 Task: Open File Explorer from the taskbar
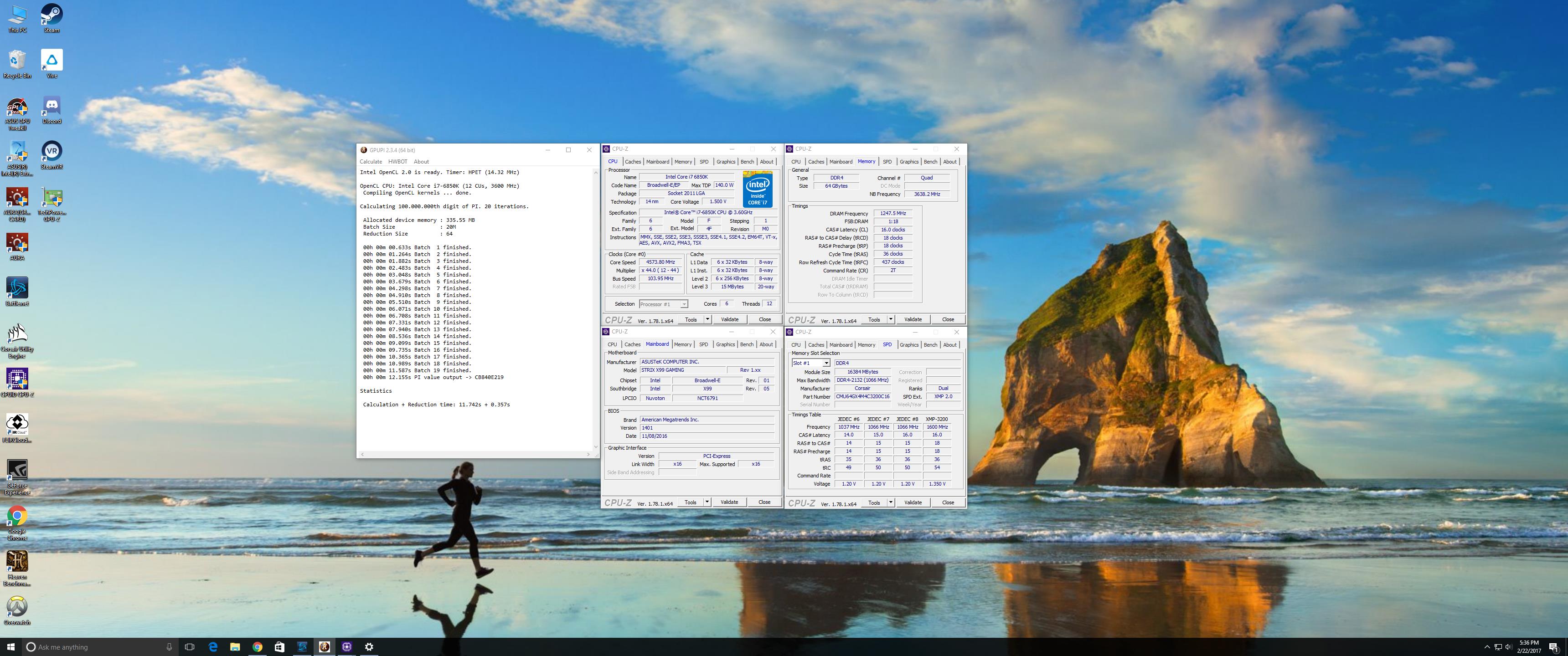(235, 647)
